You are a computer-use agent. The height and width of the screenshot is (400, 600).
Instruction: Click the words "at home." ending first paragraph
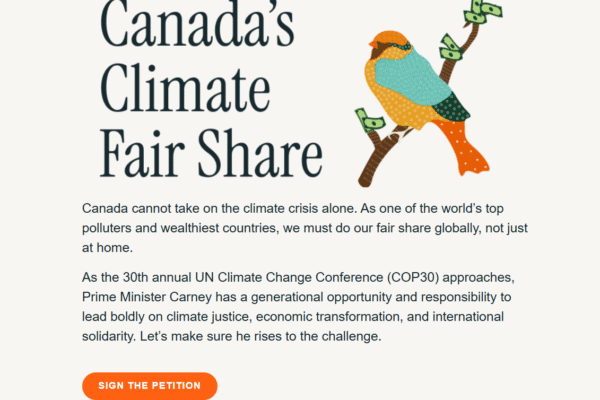click(x=108, y=248)
